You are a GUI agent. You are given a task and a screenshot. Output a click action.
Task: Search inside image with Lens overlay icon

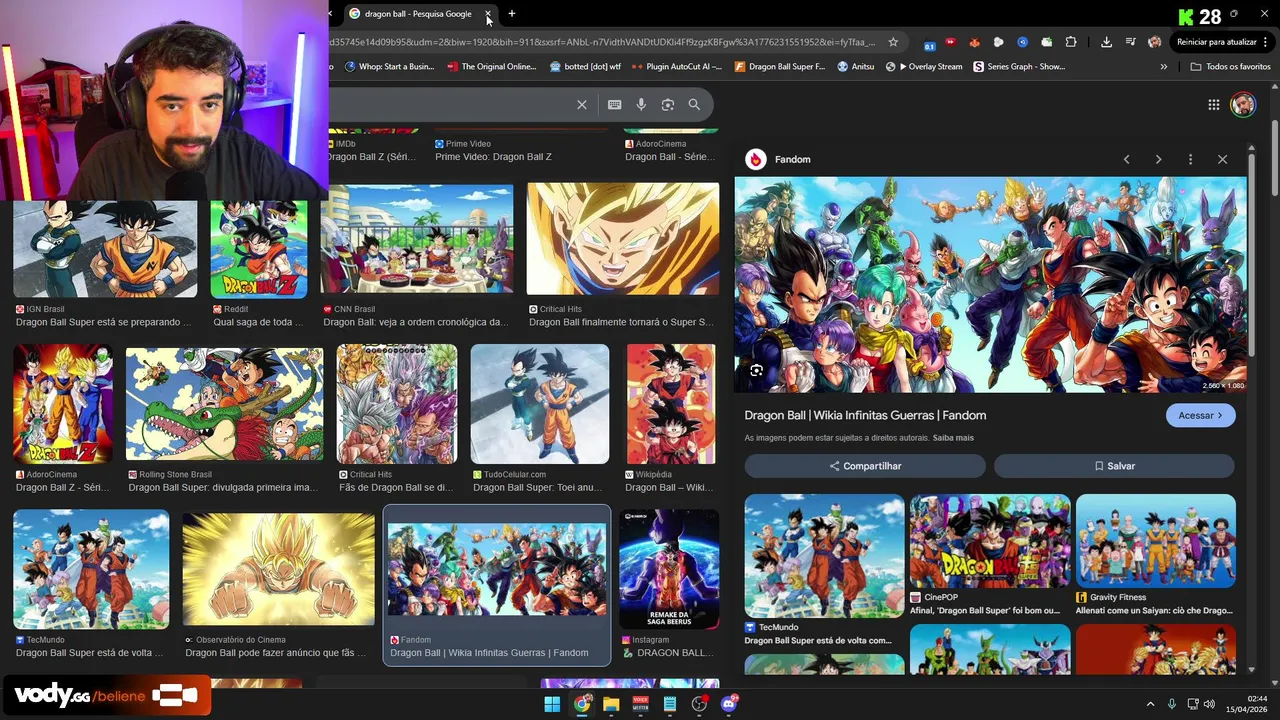pos(756,371)
